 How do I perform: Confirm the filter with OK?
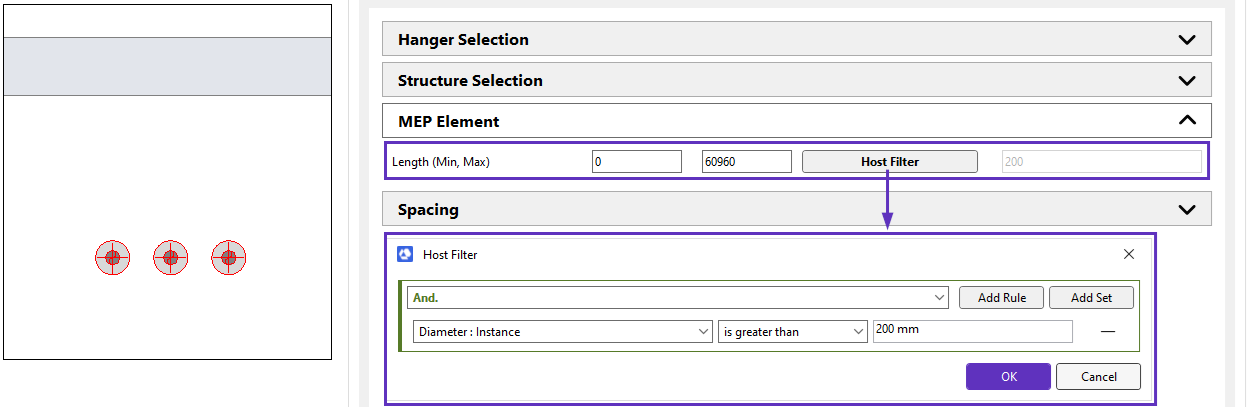[x=1007, y=377]
